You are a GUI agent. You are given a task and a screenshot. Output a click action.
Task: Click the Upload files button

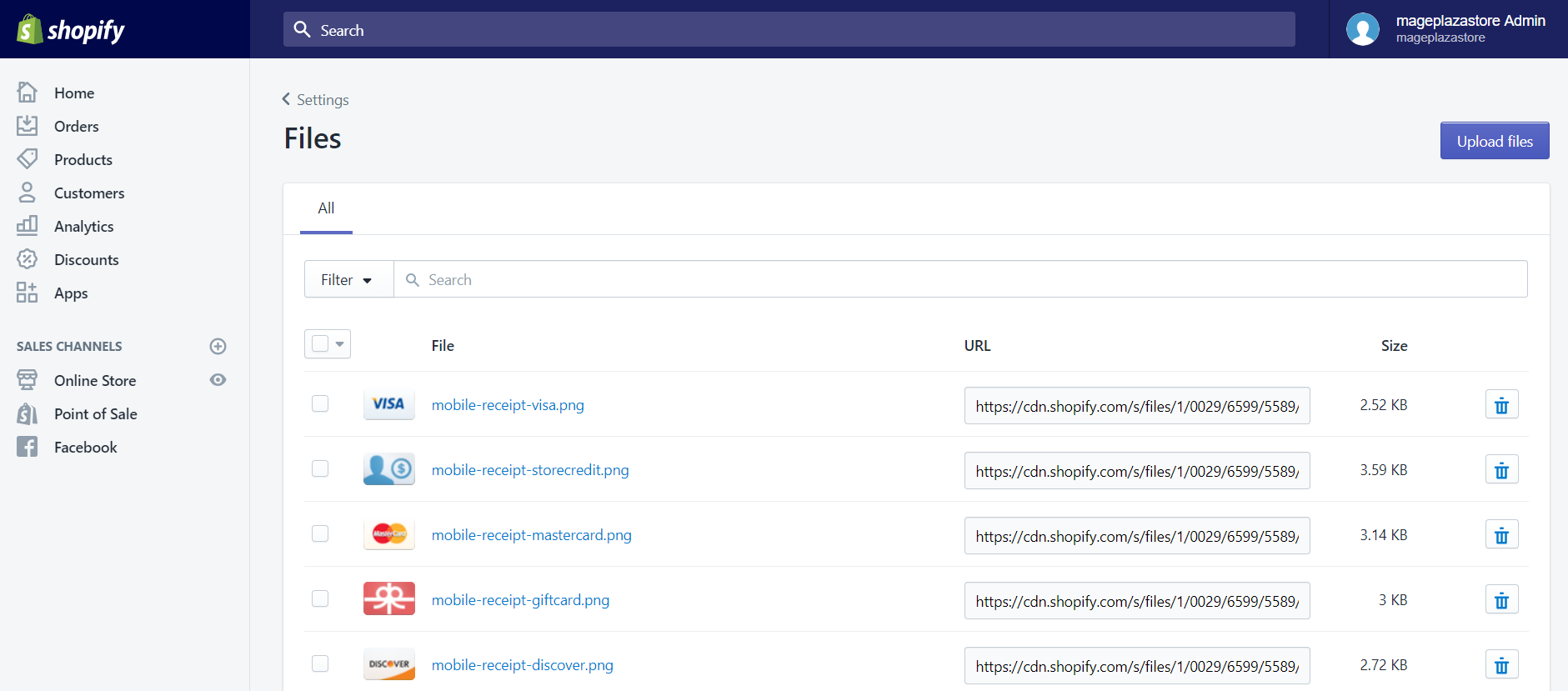pos(1495,141)
